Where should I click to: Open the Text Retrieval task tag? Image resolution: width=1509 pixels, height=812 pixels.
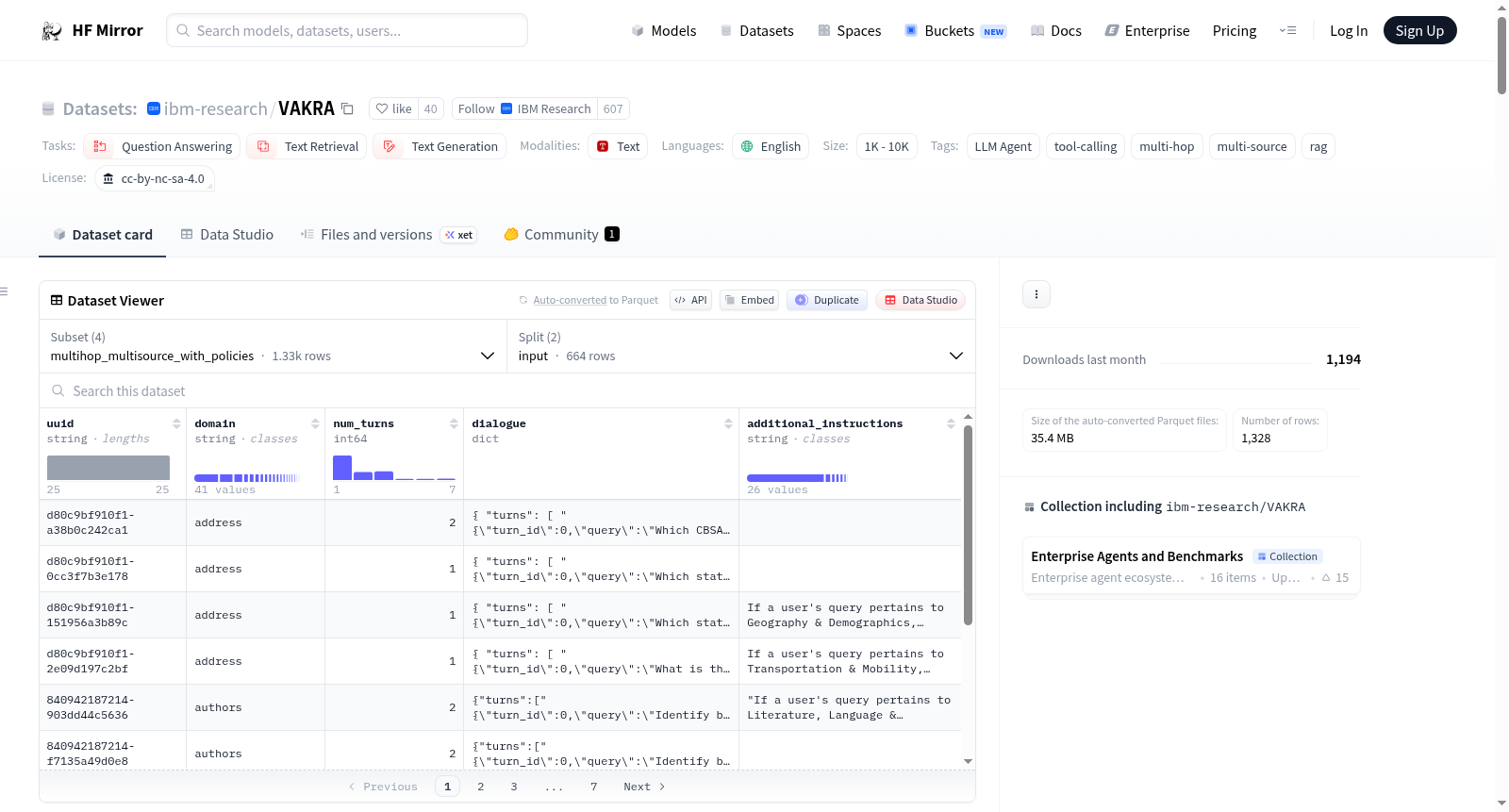[x=307, y=146]
